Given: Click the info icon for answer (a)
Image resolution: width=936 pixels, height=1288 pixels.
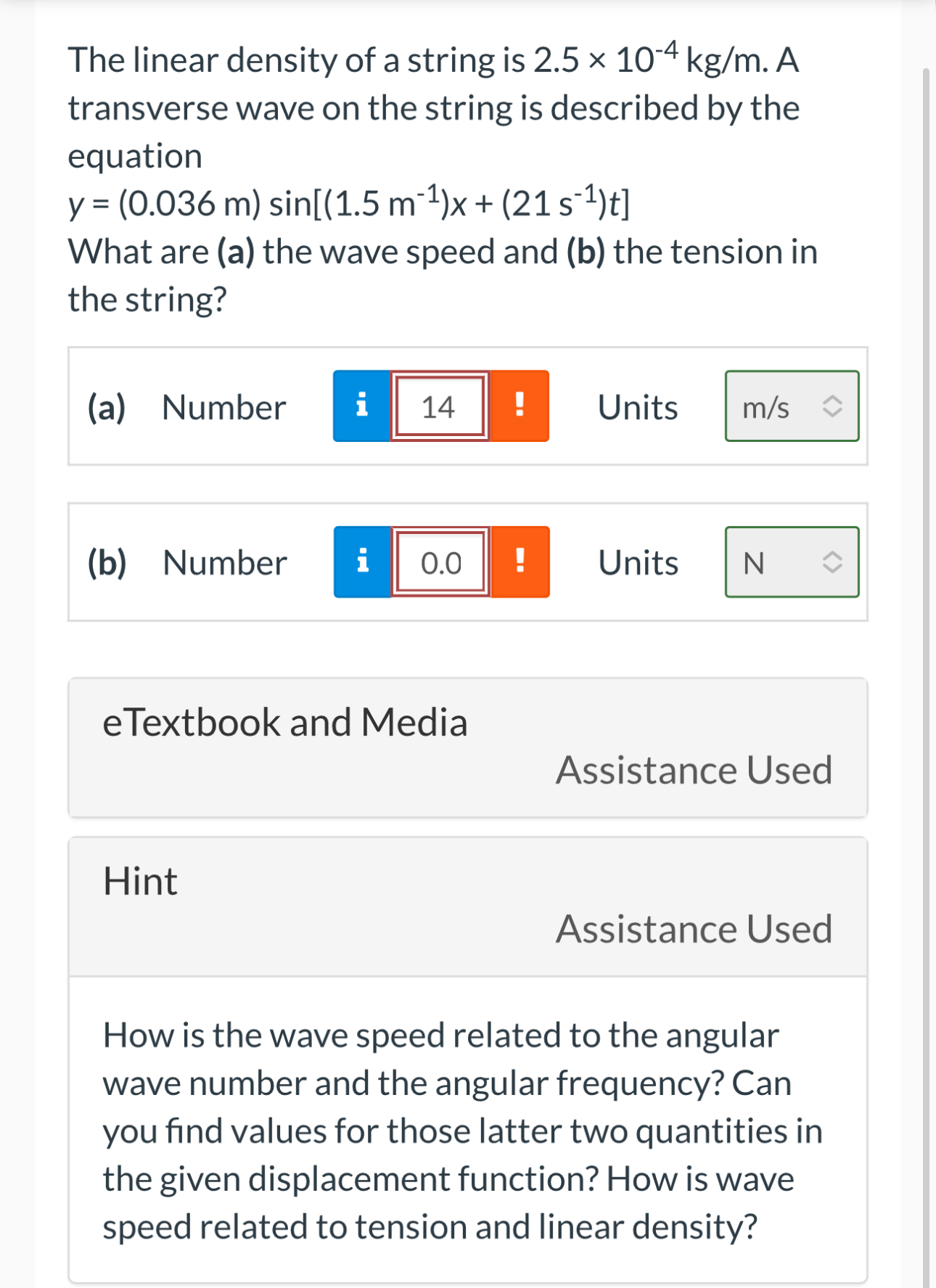Looking at the screenshot, I should (362, 407).
